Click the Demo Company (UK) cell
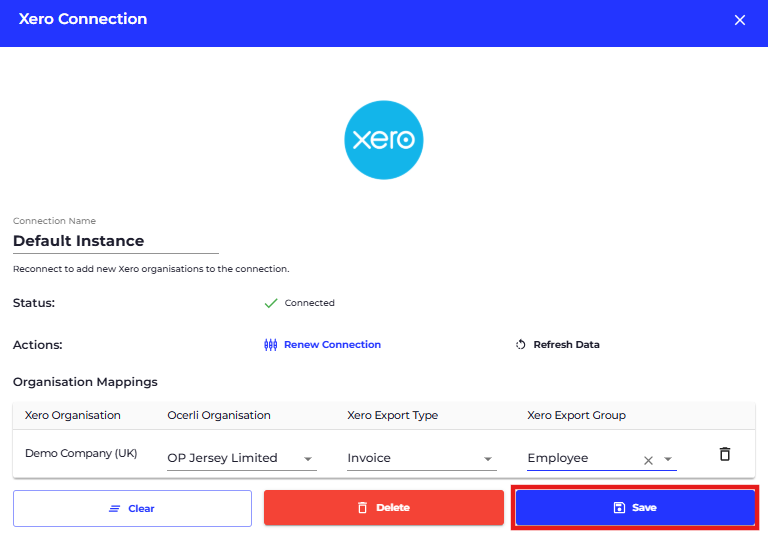The width and height of the screenshot is (768, 556). click(81, 454)
